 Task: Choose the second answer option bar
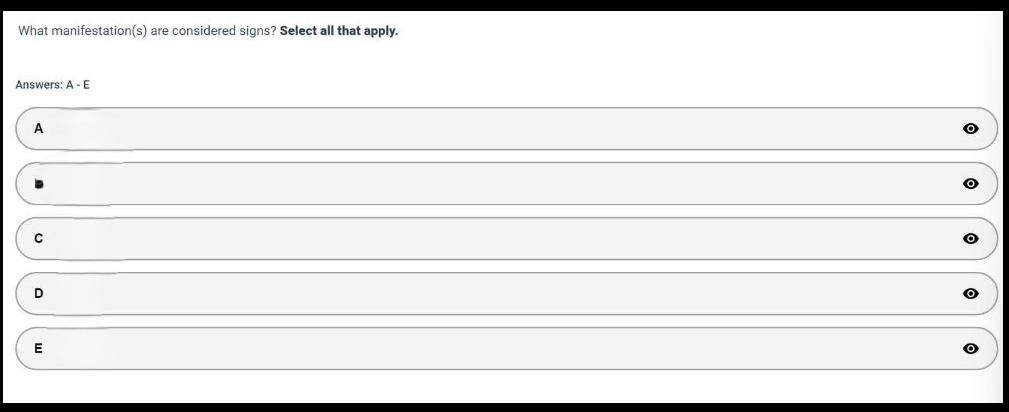500,184
